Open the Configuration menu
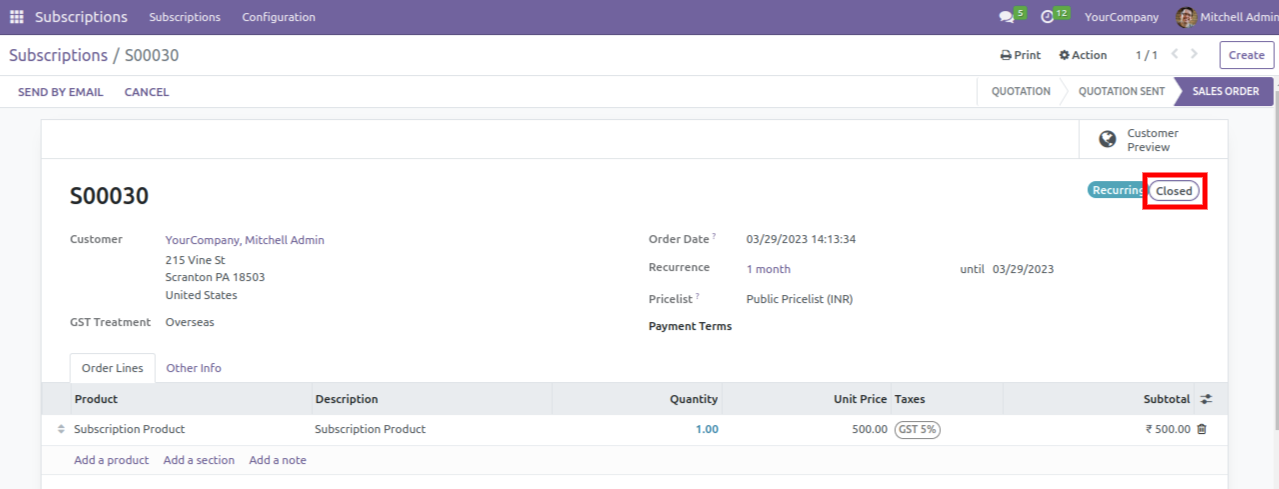Image resolution: width=1279 pixels, height=489 pixels. click(278, 17)
